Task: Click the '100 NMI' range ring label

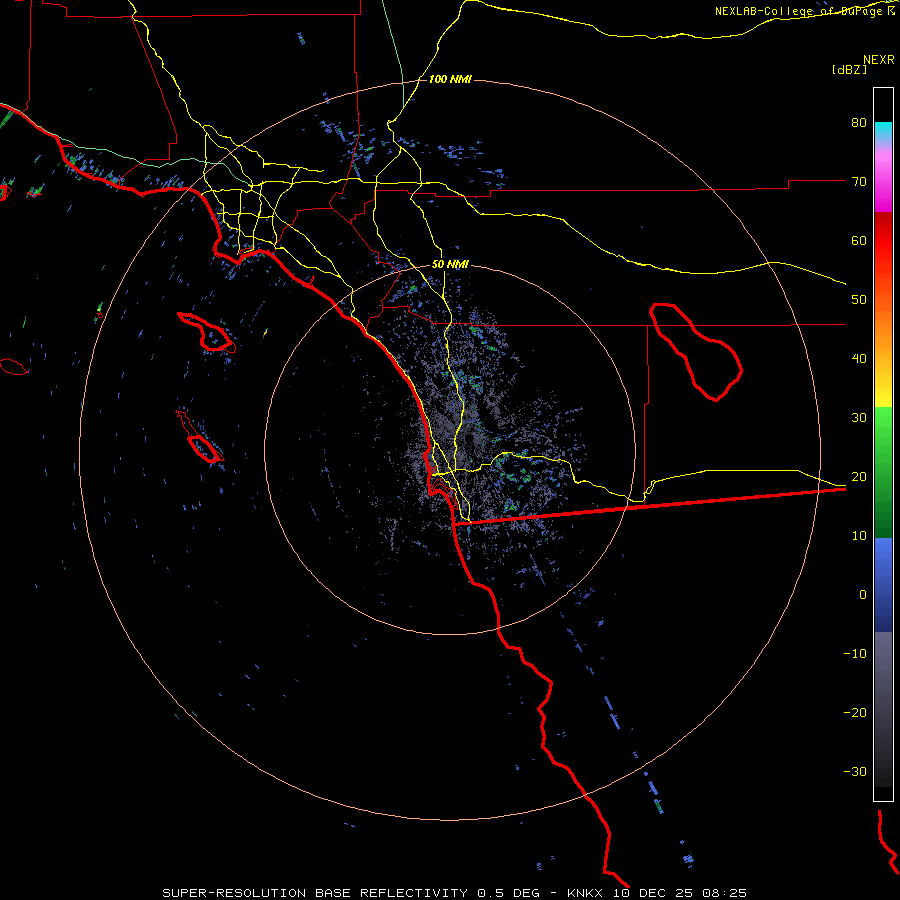Action: tap(450, 79)
